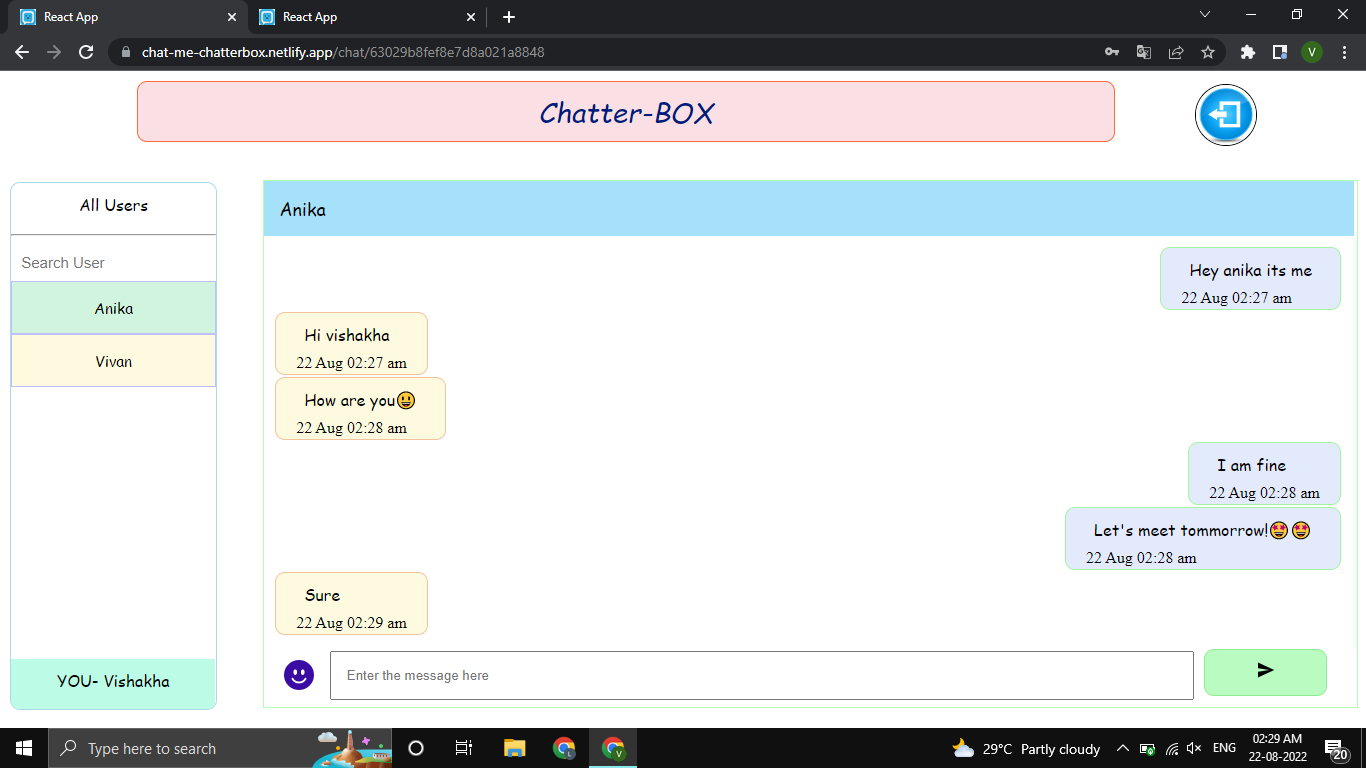Open the Chrome three-dot menu

(1344, 51)
